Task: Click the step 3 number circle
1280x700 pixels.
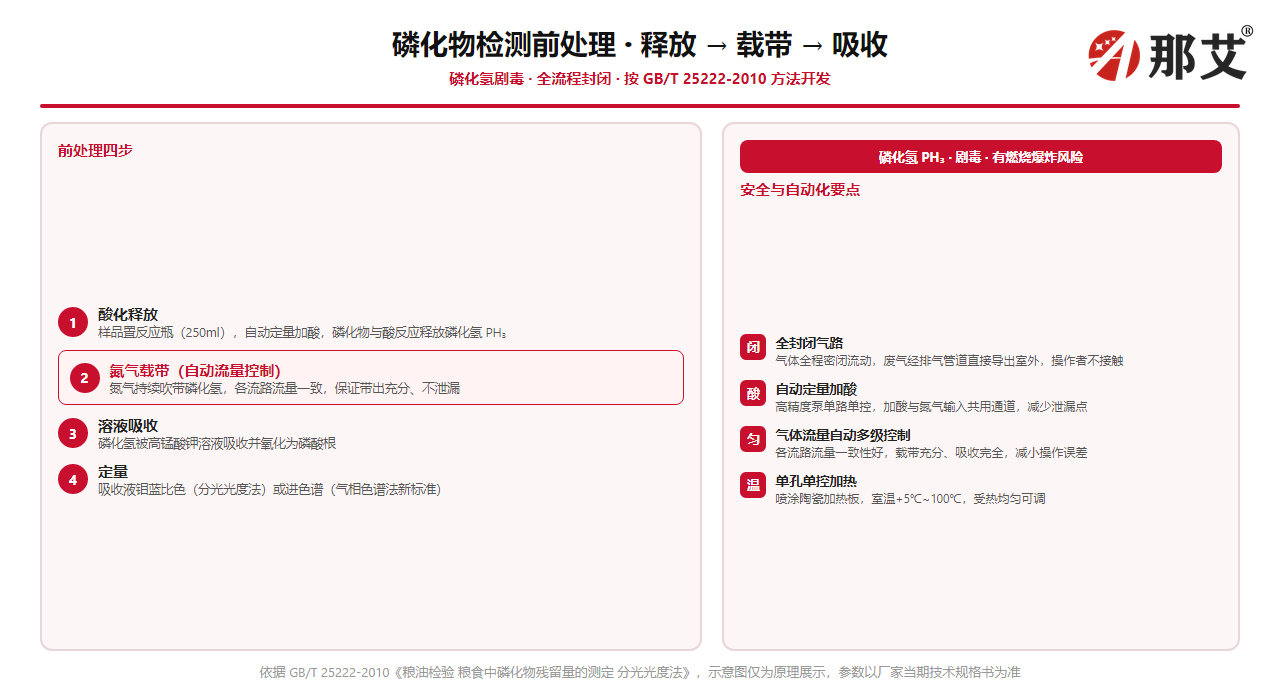Action: point(73,434)
